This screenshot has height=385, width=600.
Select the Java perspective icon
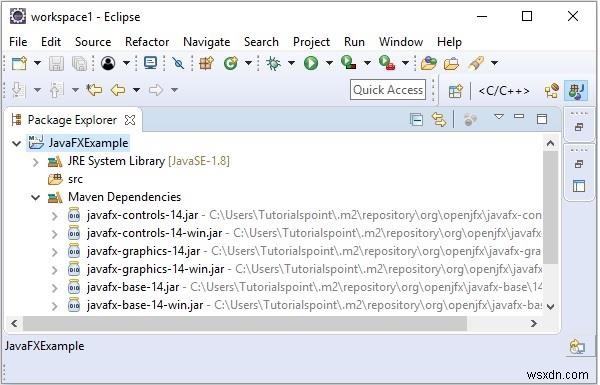coord(576,91)
